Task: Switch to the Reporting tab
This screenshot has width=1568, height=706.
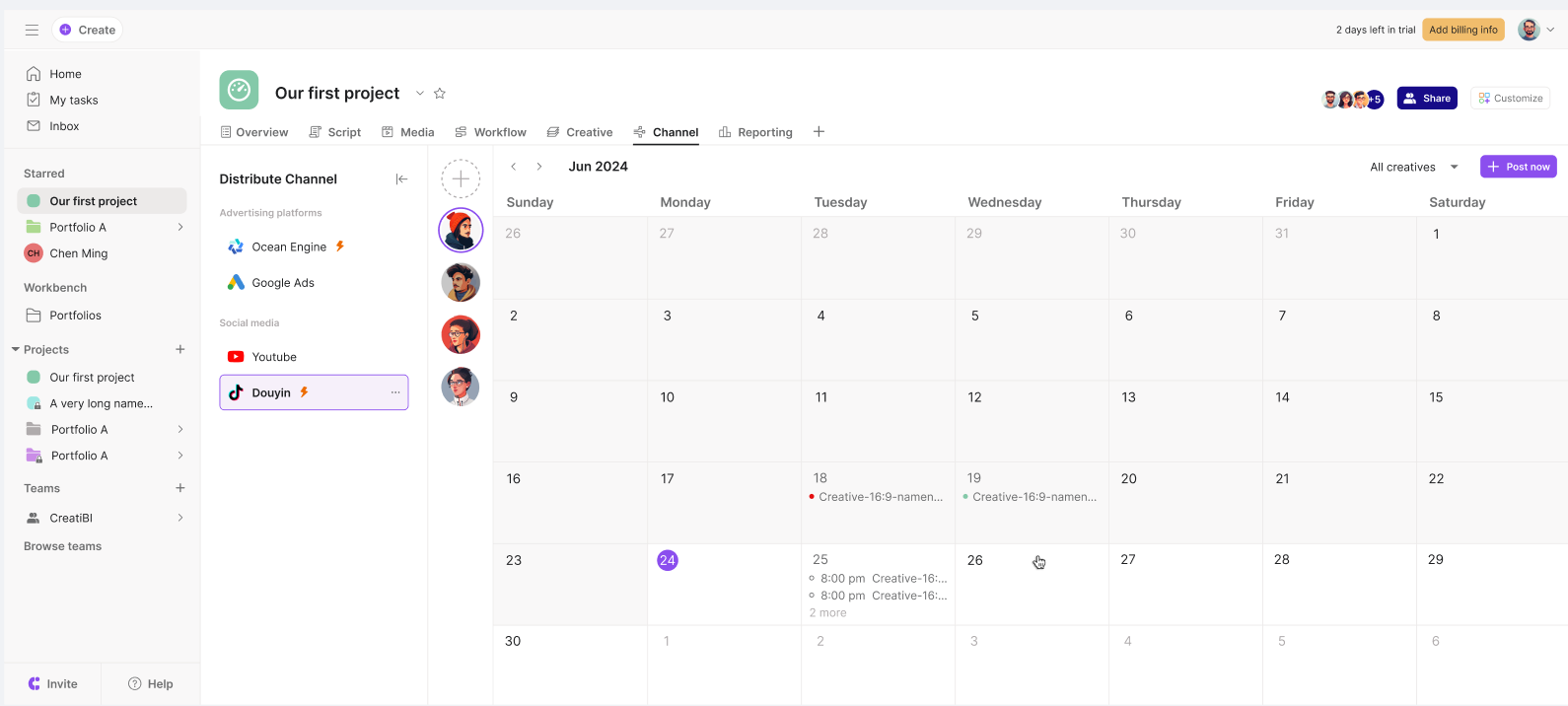Action: click(x=755, y=132)
